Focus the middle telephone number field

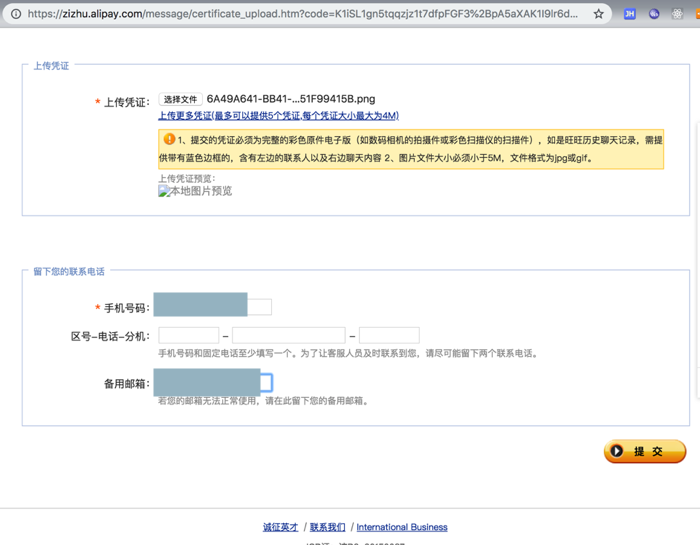click(x=289, y=335)
